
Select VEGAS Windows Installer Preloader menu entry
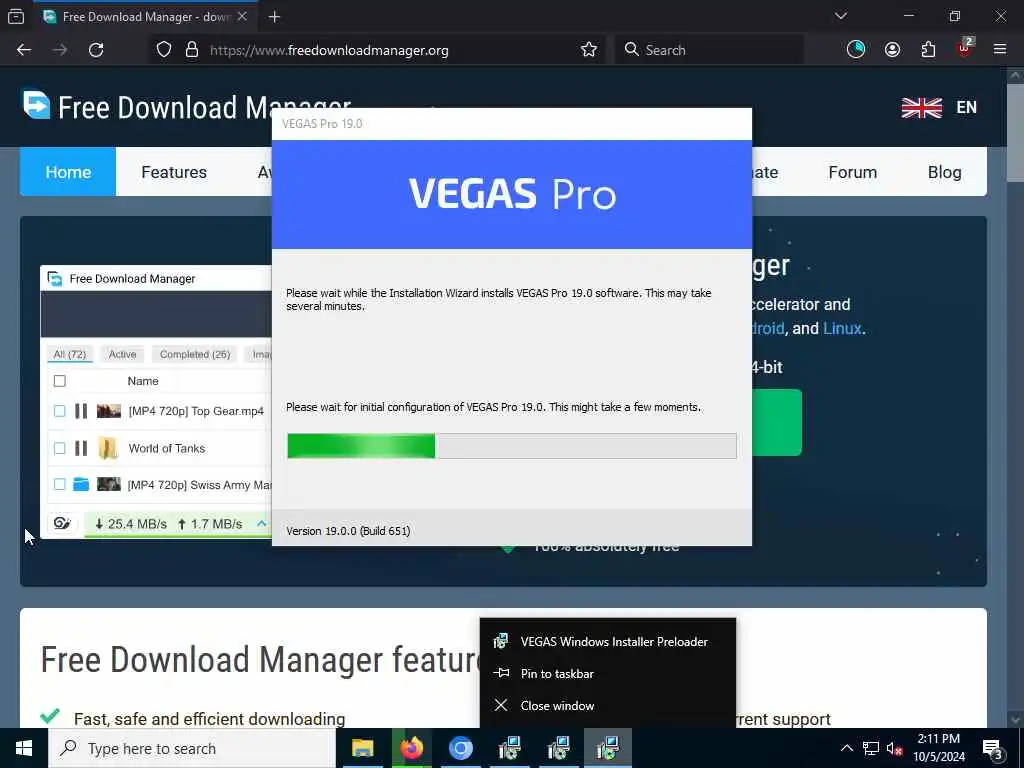[607, 641]
